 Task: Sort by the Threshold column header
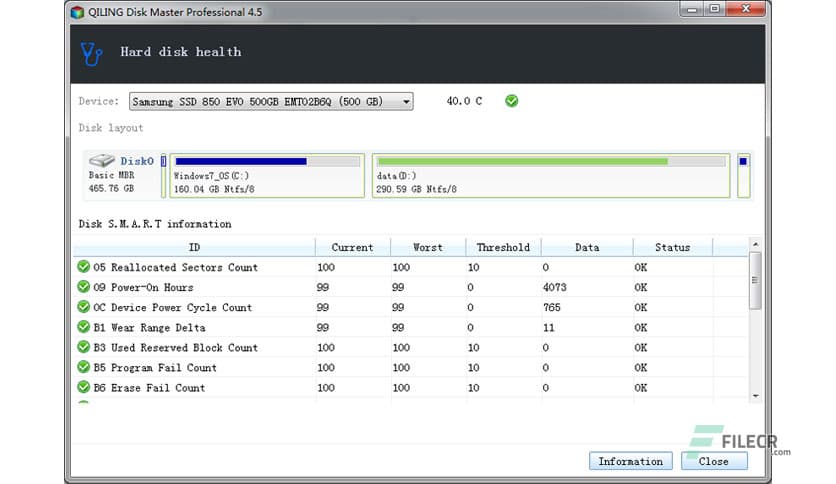coord(503,247)
